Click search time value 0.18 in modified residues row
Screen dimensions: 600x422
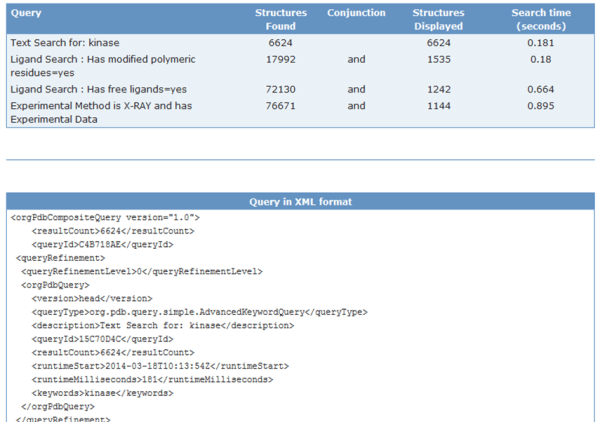pyautogui.click(x=541, y=60)
